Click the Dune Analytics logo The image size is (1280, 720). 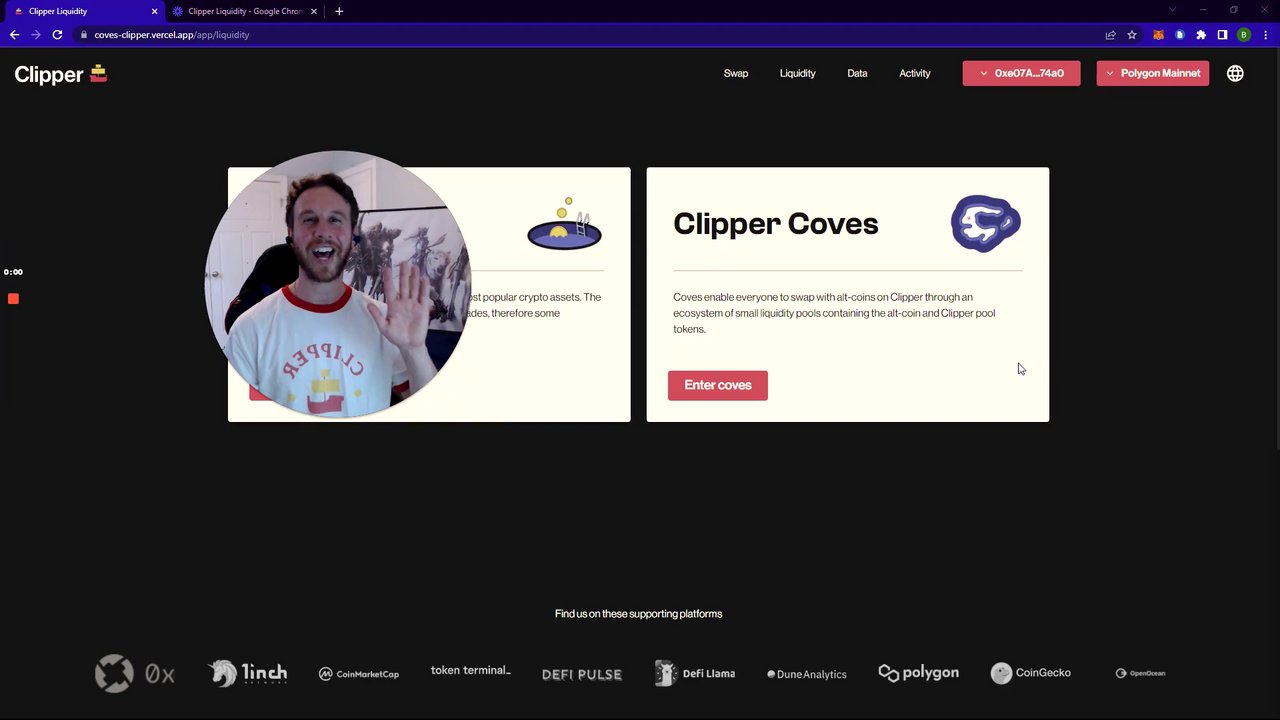tap(807, 674)
